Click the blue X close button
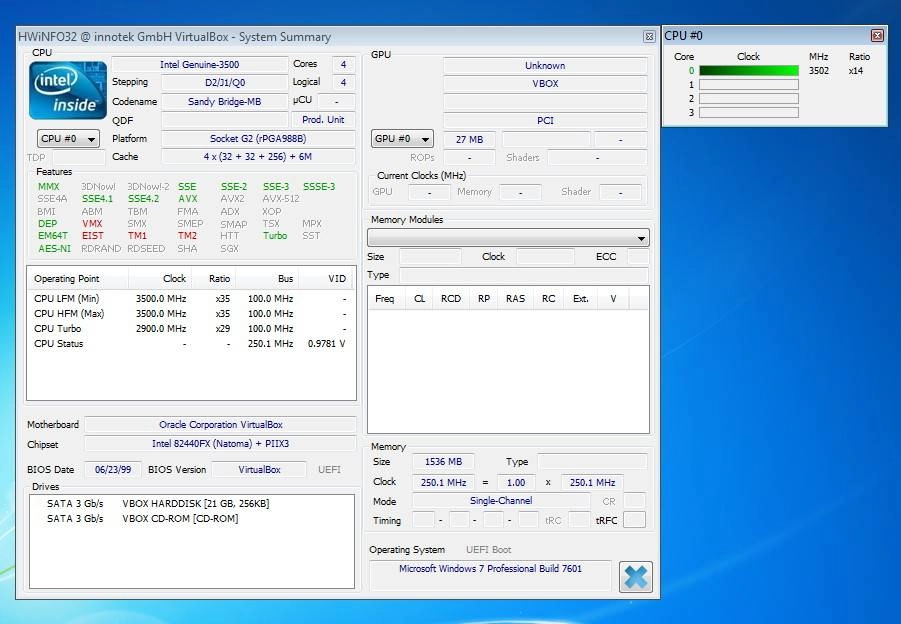Screen dimensions: 901x624 636,577
